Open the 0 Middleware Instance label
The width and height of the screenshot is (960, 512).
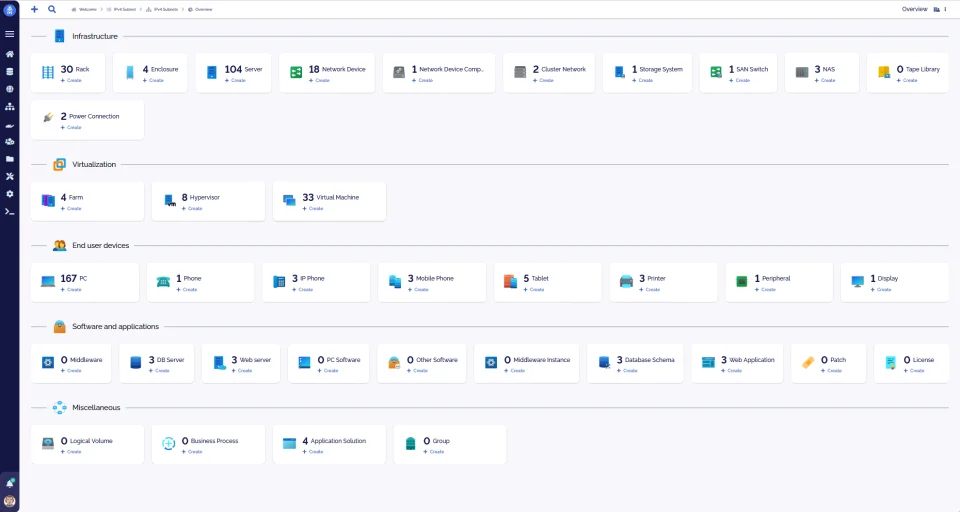[537, 360]
